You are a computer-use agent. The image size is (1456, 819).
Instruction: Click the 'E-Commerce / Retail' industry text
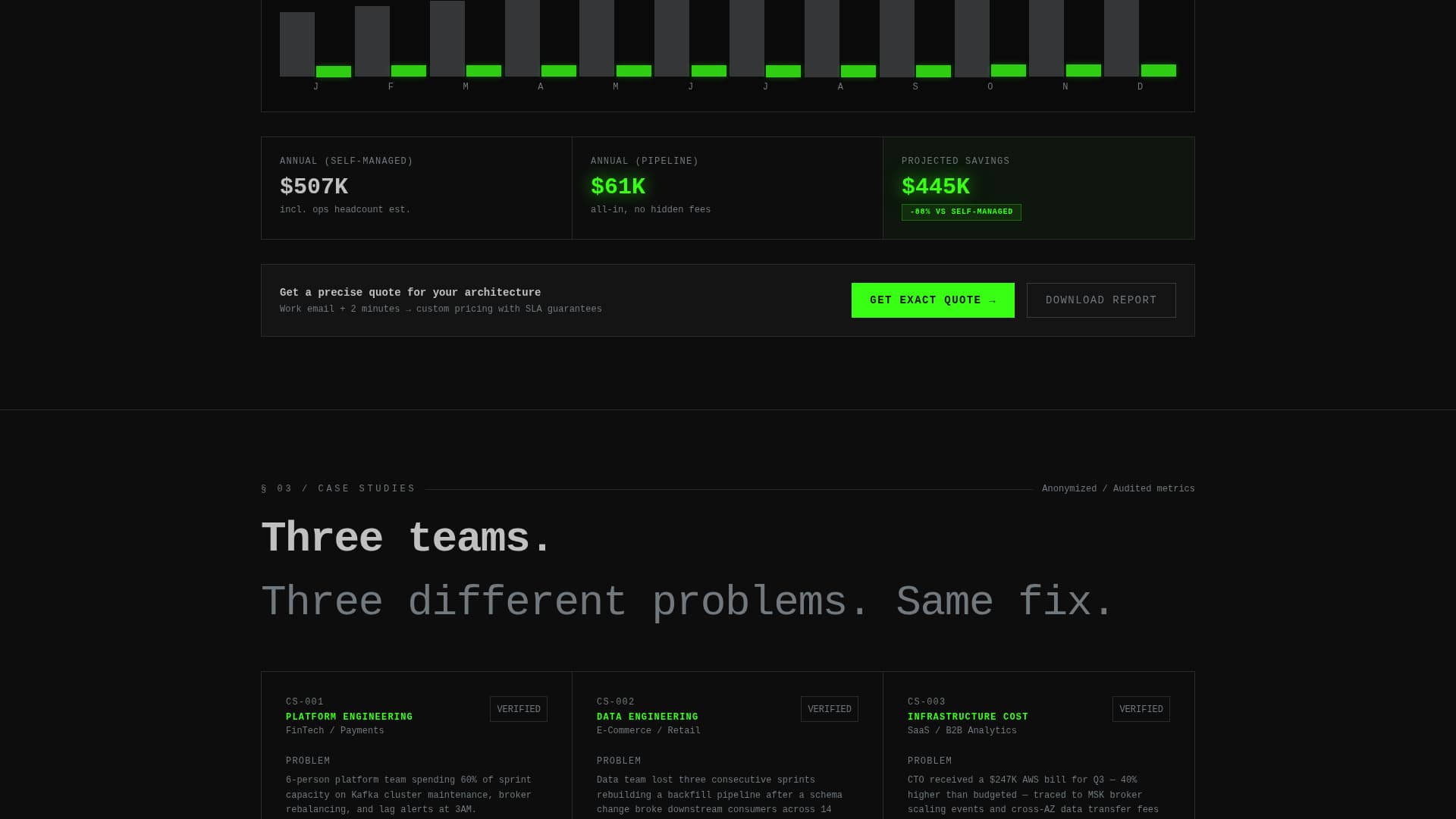click(x=648, y=731)
